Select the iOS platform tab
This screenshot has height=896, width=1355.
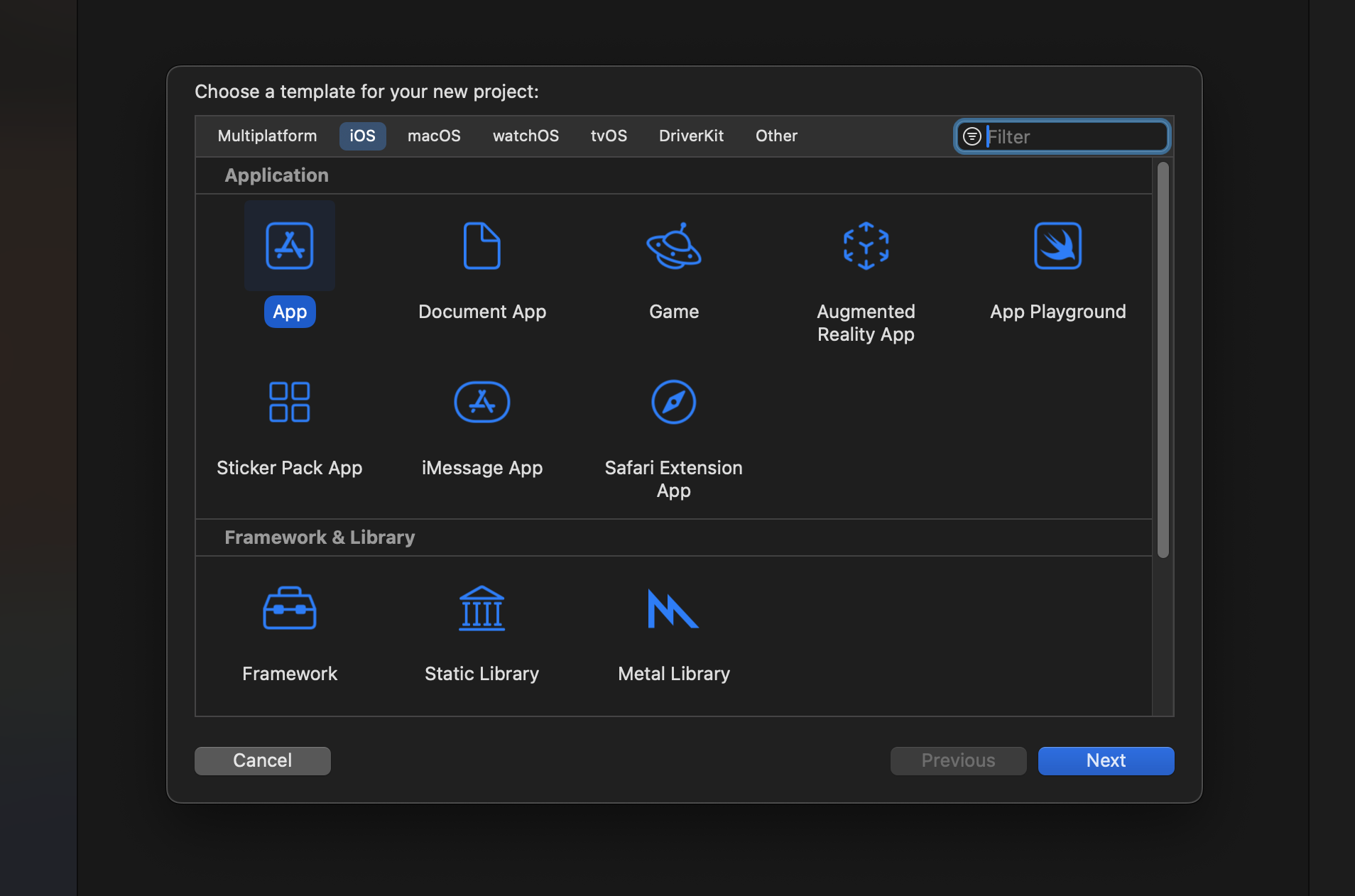click(362, 136)
